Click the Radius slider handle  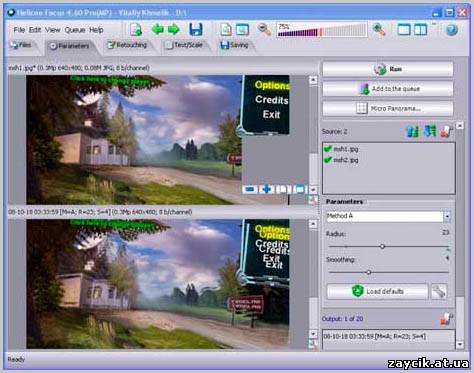coord(382,246)
